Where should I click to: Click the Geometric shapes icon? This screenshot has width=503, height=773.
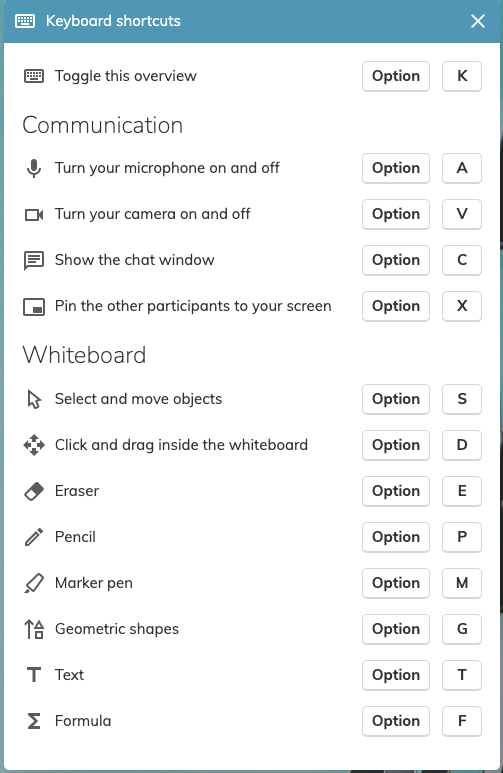34,629
